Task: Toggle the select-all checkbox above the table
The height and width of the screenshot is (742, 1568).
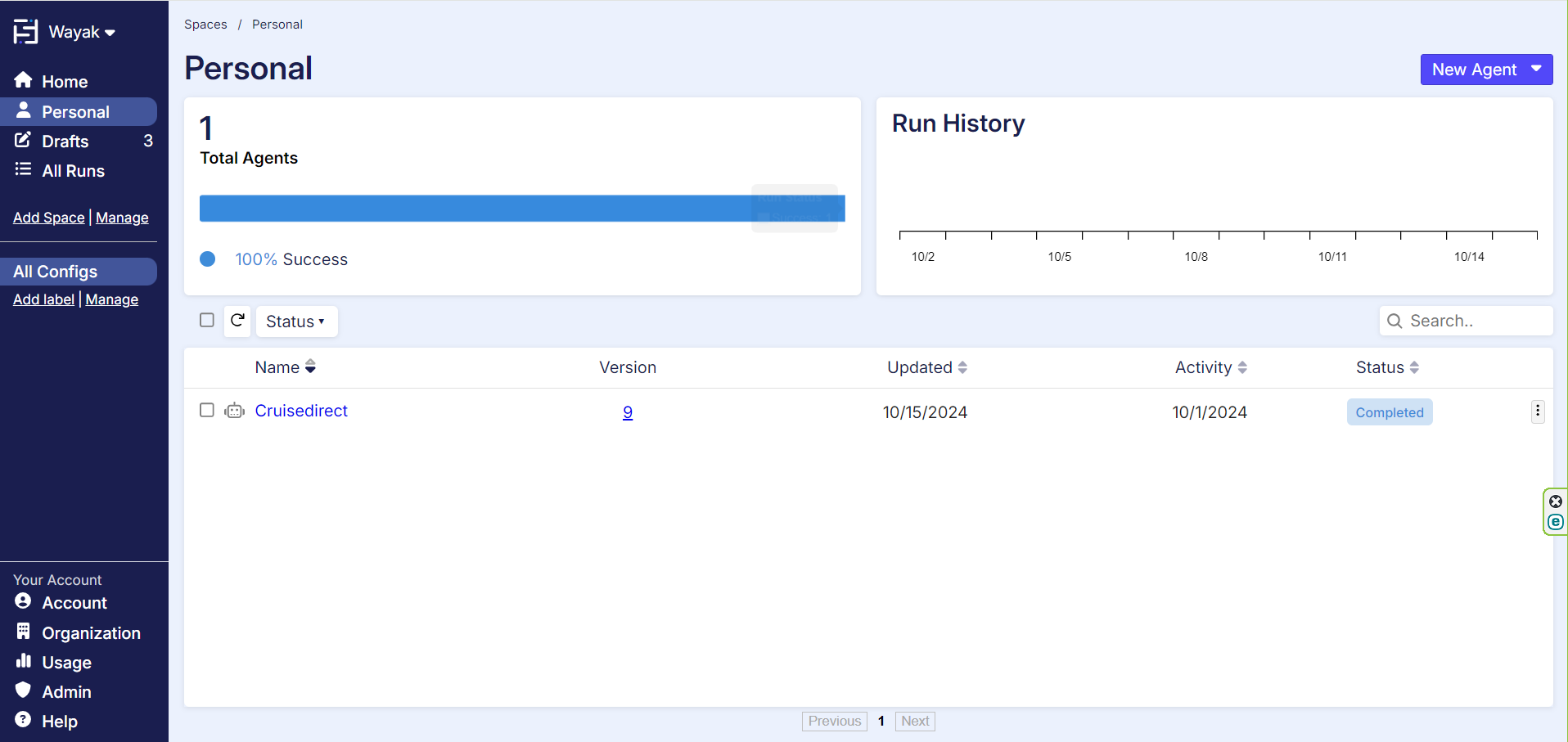Action: click(x=207, y=320)
